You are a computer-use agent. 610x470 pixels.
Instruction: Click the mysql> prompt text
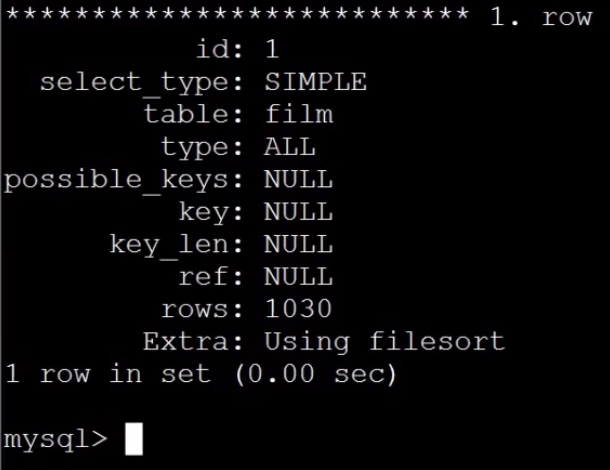coord(56,440)
